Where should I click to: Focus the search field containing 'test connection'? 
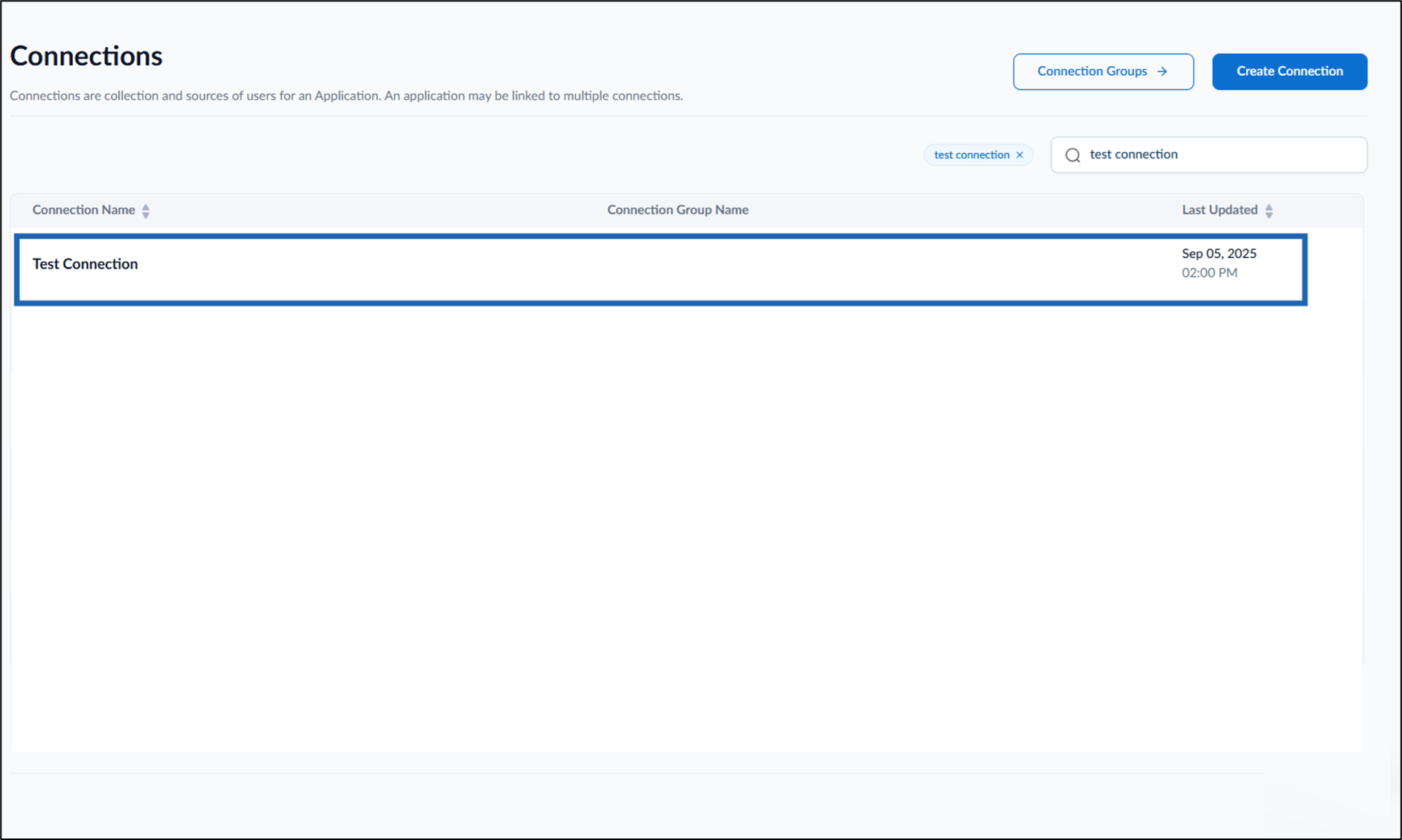pyautogui.click(x=1209, y=155)
